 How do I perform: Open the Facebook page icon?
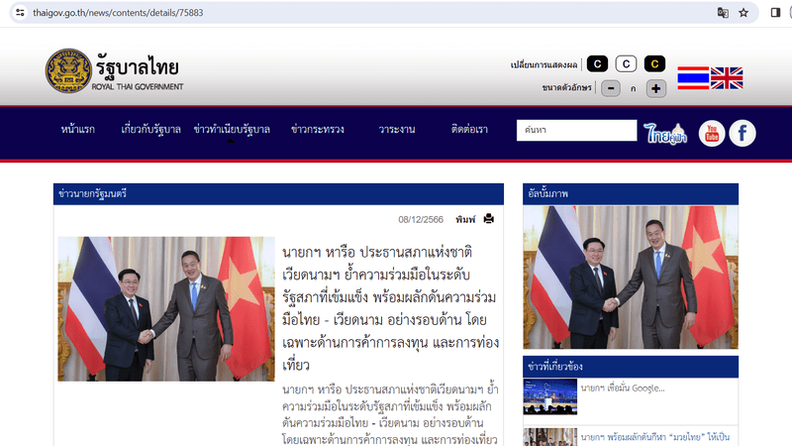click(742, 133)
